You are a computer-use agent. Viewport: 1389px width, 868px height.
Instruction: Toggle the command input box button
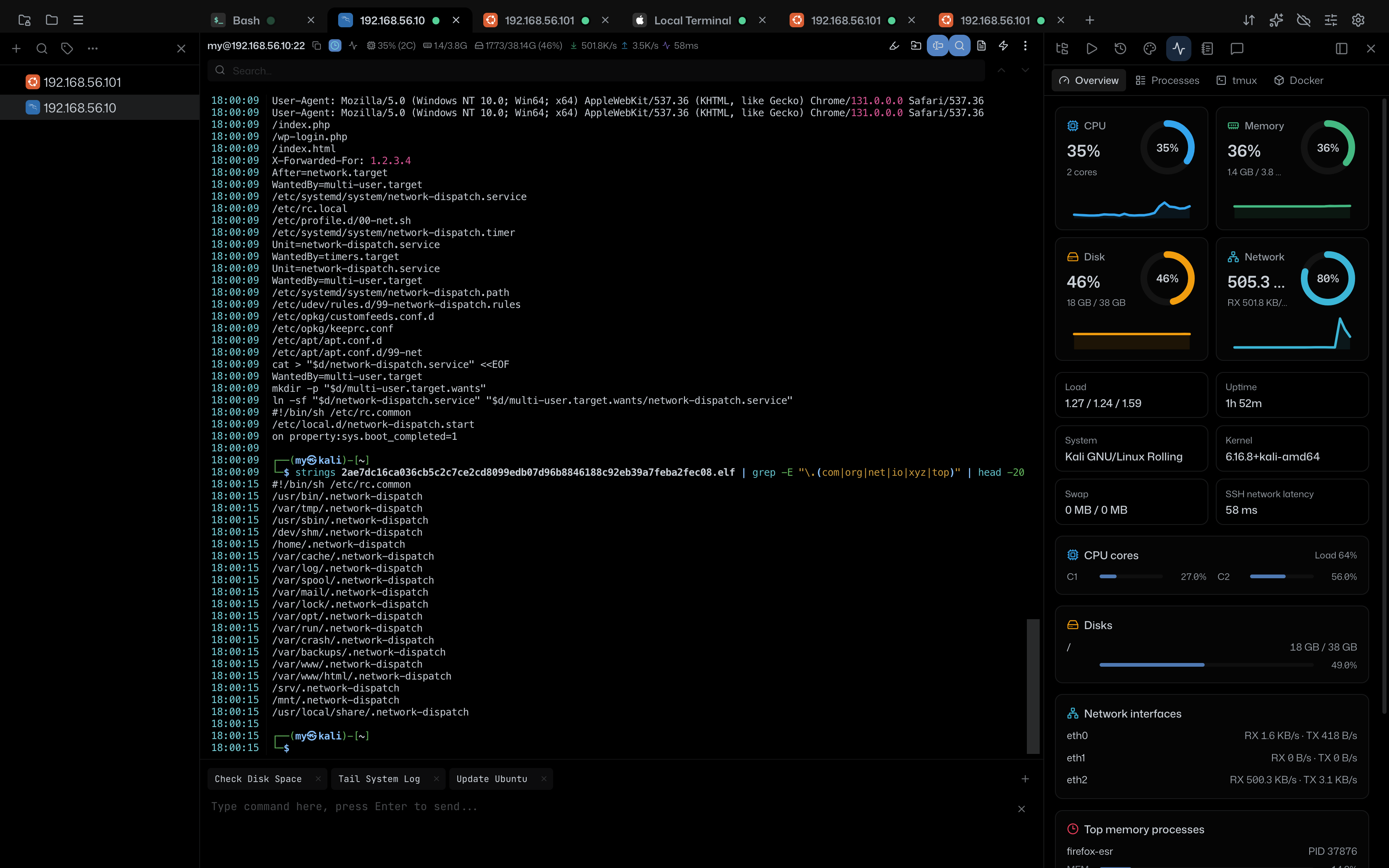click(x=937, y=45)
